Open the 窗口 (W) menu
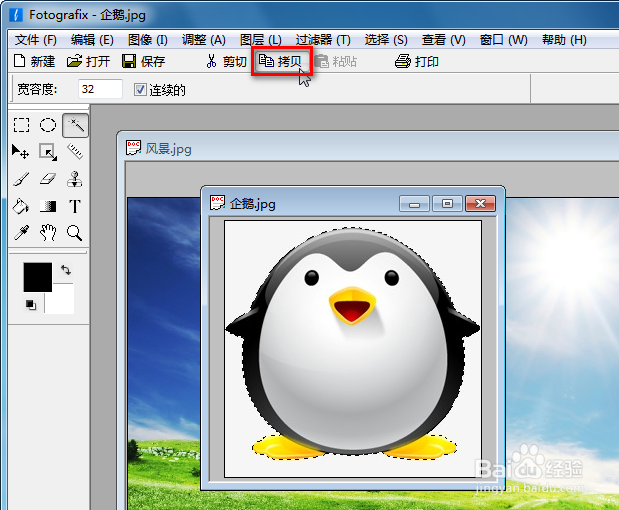This screenshot has width=619, height=510. [x=503, y=40]
